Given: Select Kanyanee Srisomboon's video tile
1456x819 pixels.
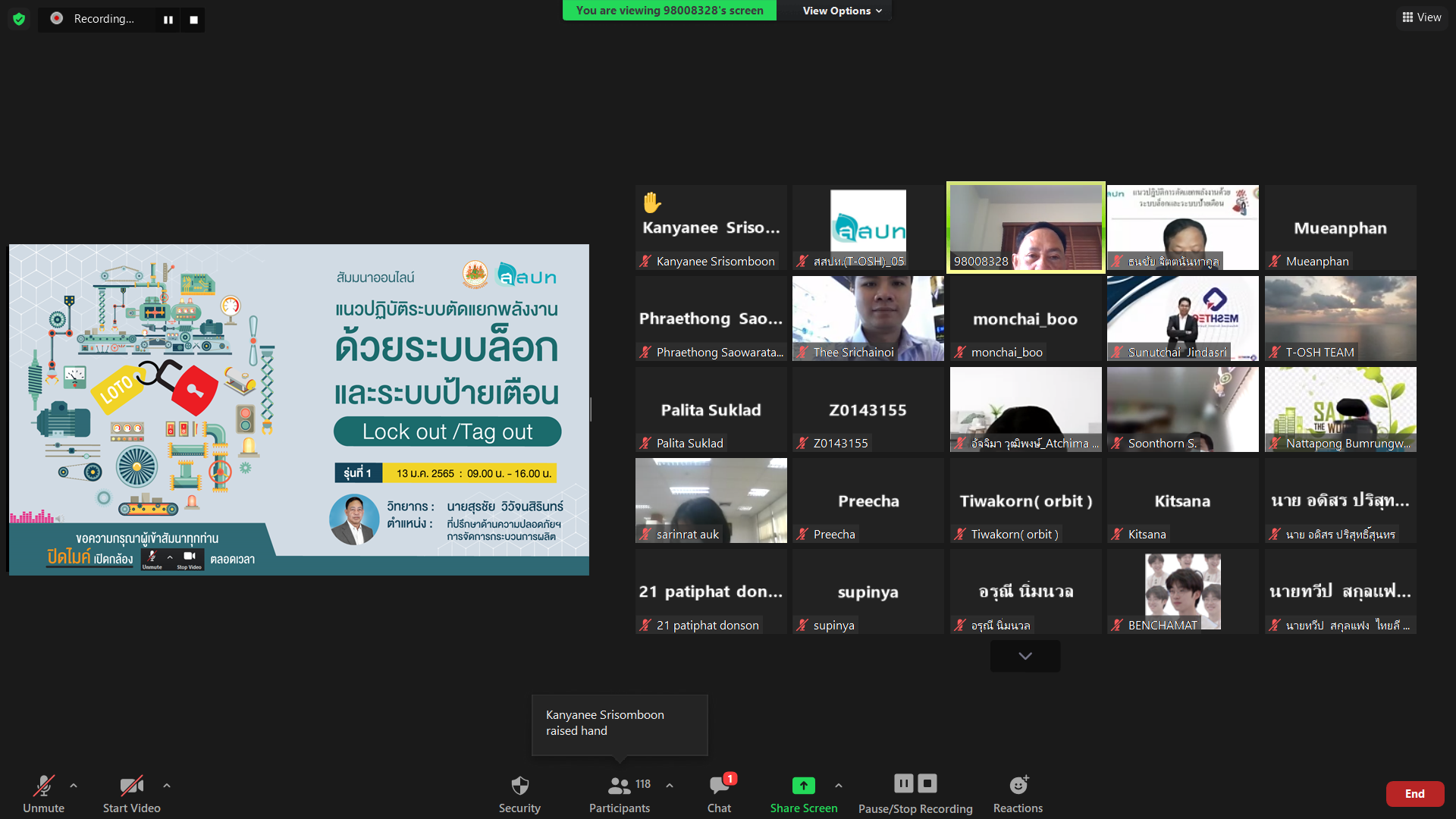Looking at the screenshot, I should coord(711,227).
